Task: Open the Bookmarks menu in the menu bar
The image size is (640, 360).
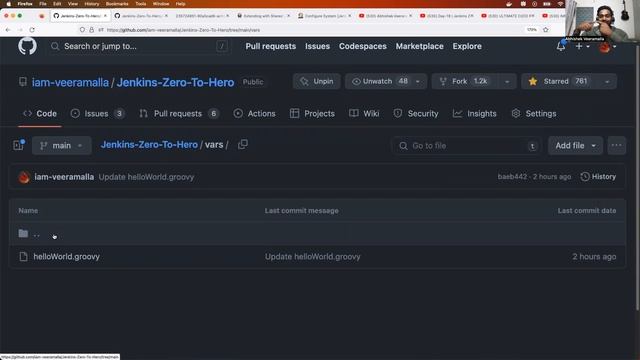Action: 117,4
